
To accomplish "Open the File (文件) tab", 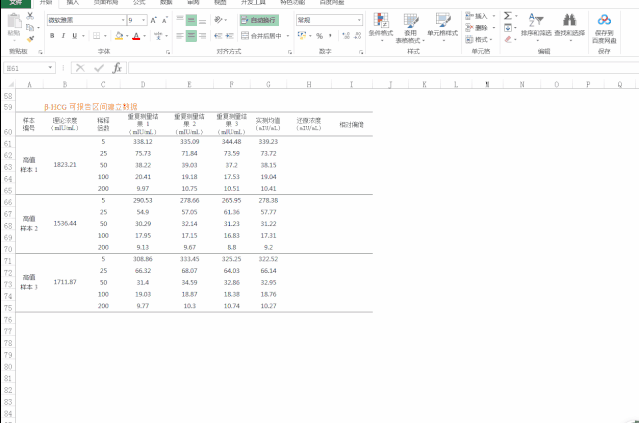I will pyautogui.click(x=15, y=3).
